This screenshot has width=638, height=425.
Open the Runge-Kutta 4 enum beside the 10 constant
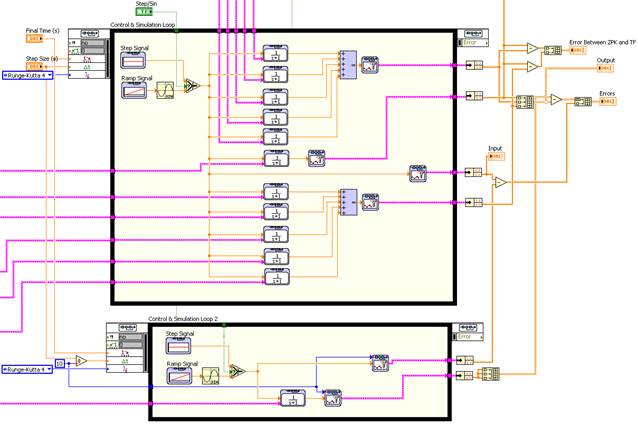coord(28,369)
